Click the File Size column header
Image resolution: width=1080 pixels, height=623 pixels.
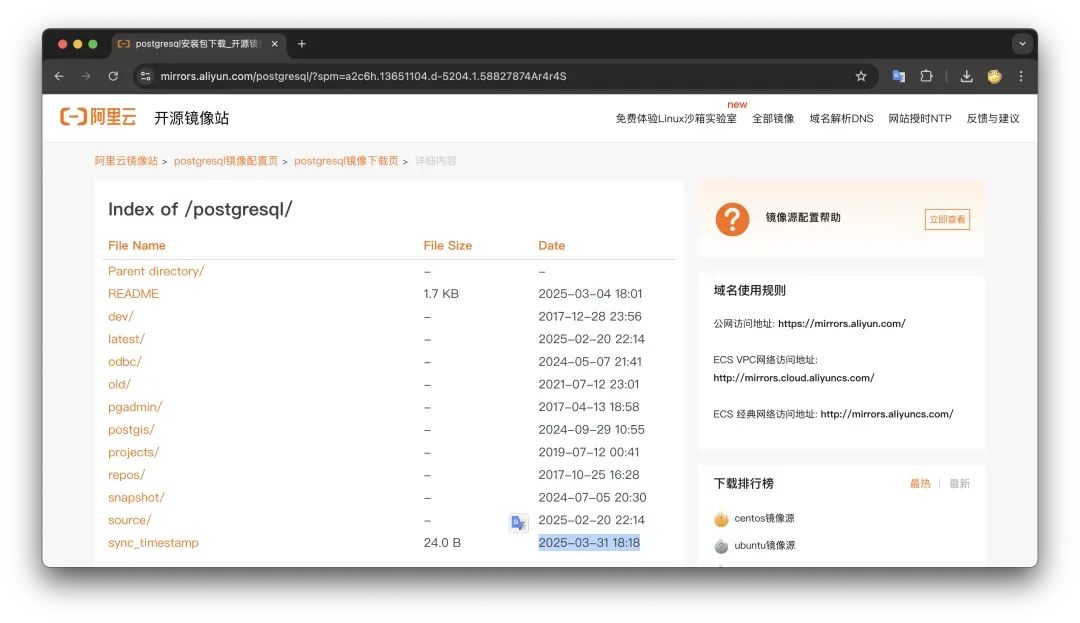pyautogui.click(x=448, y=246)
